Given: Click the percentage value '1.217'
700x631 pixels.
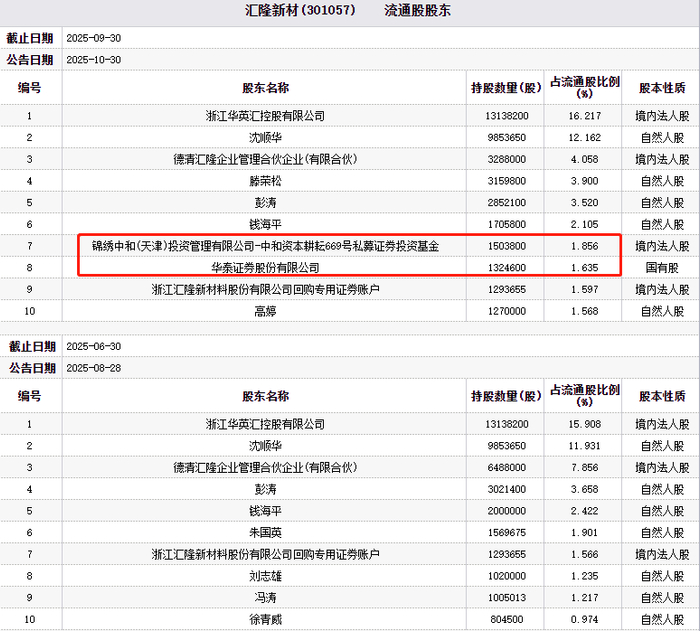Looking at the screenshot, I should (x=585, y=598).
